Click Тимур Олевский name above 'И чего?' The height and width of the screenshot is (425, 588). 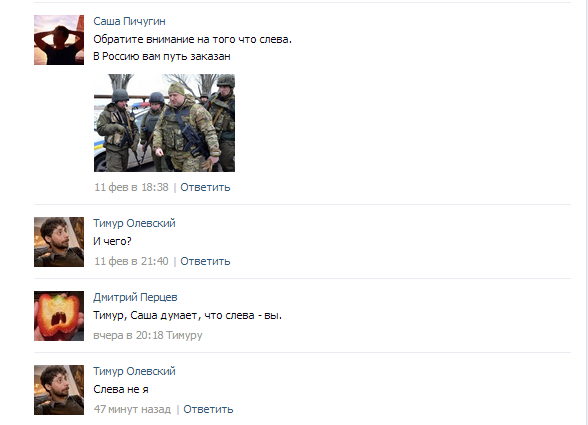[134, 223]
